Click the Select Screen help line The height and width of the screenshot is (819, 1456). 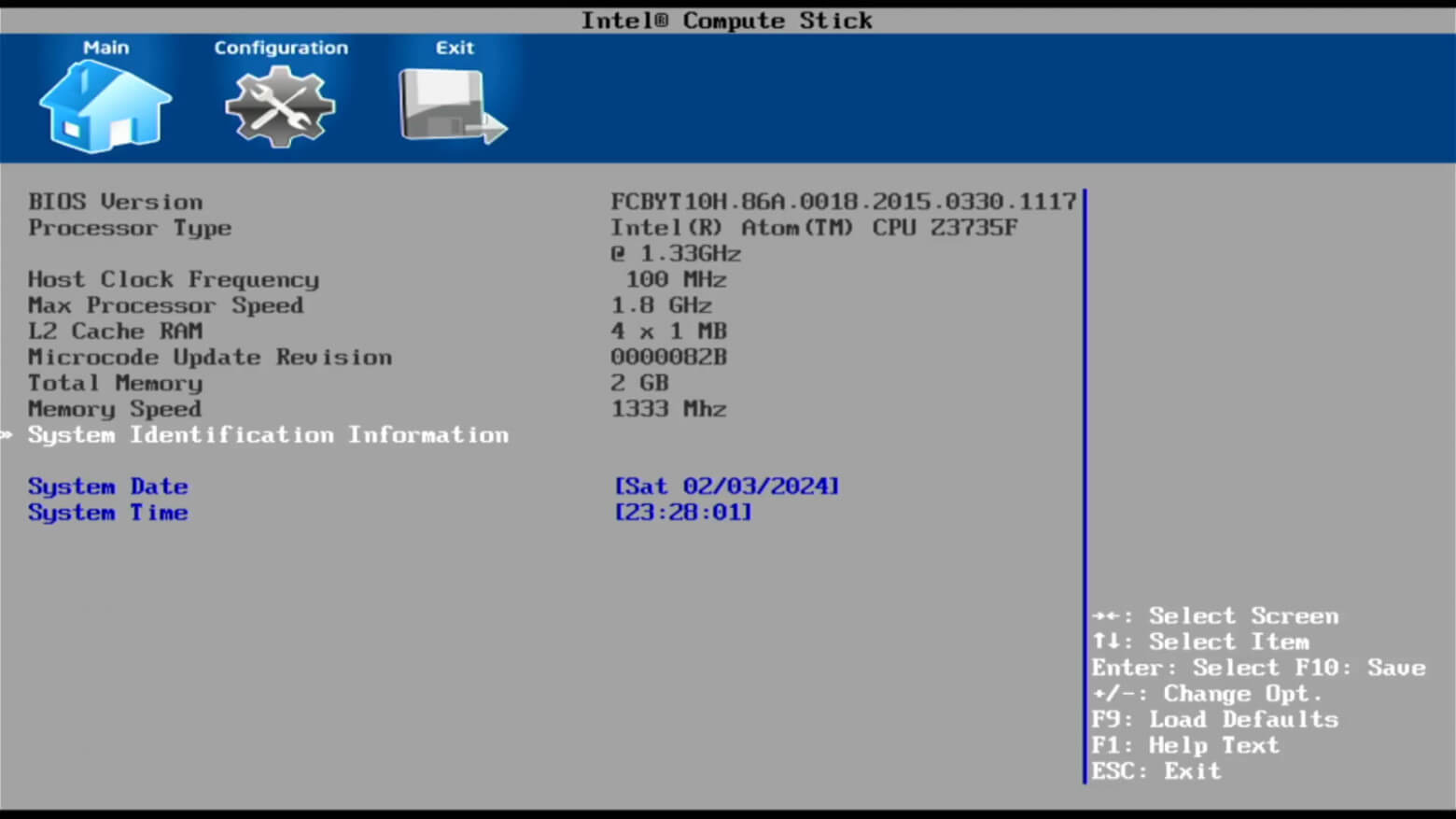[1215, 616]
